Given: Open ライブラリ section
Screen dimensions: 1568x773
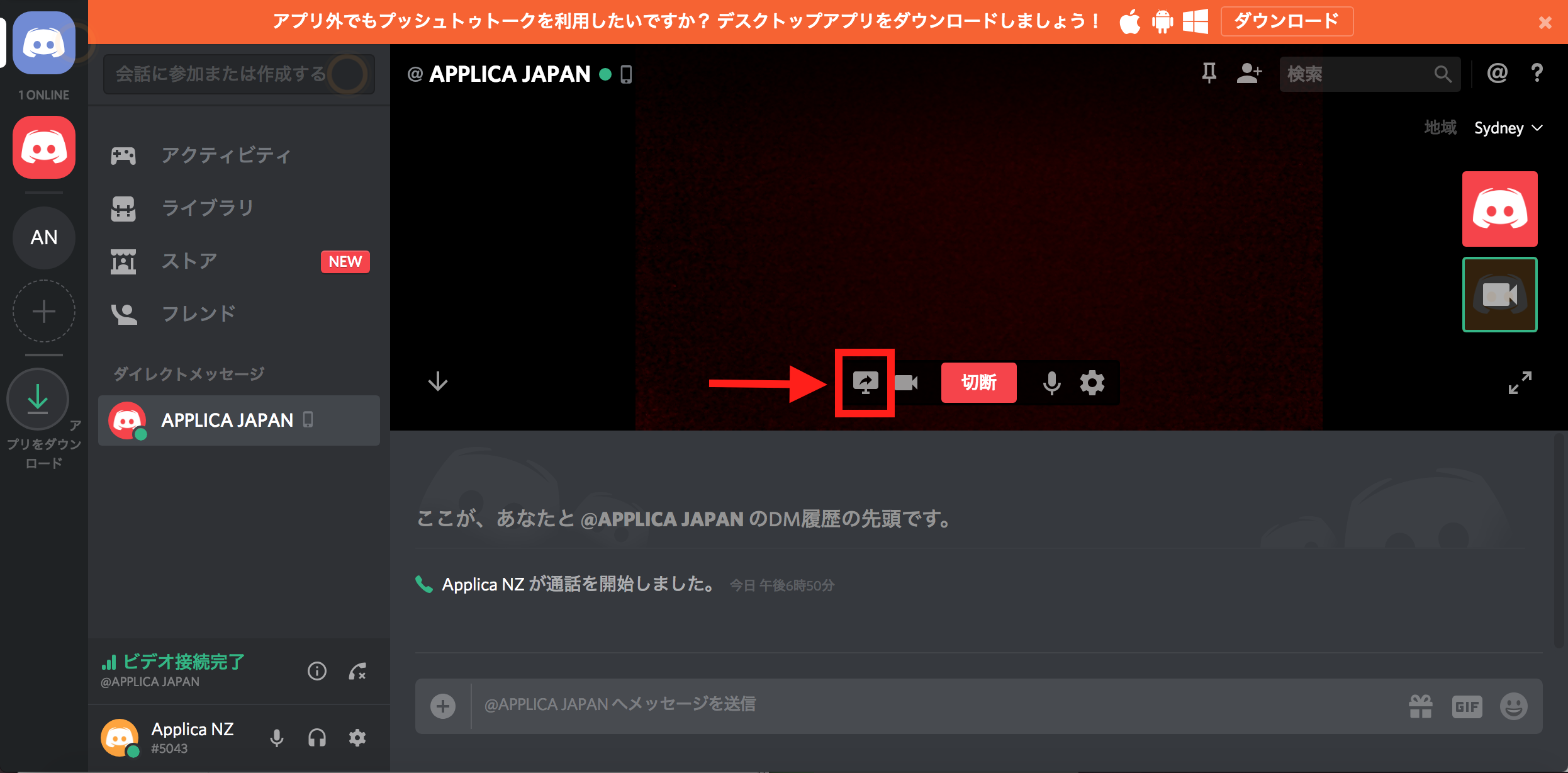Looking at the screenshot, I should pos(239,208).
